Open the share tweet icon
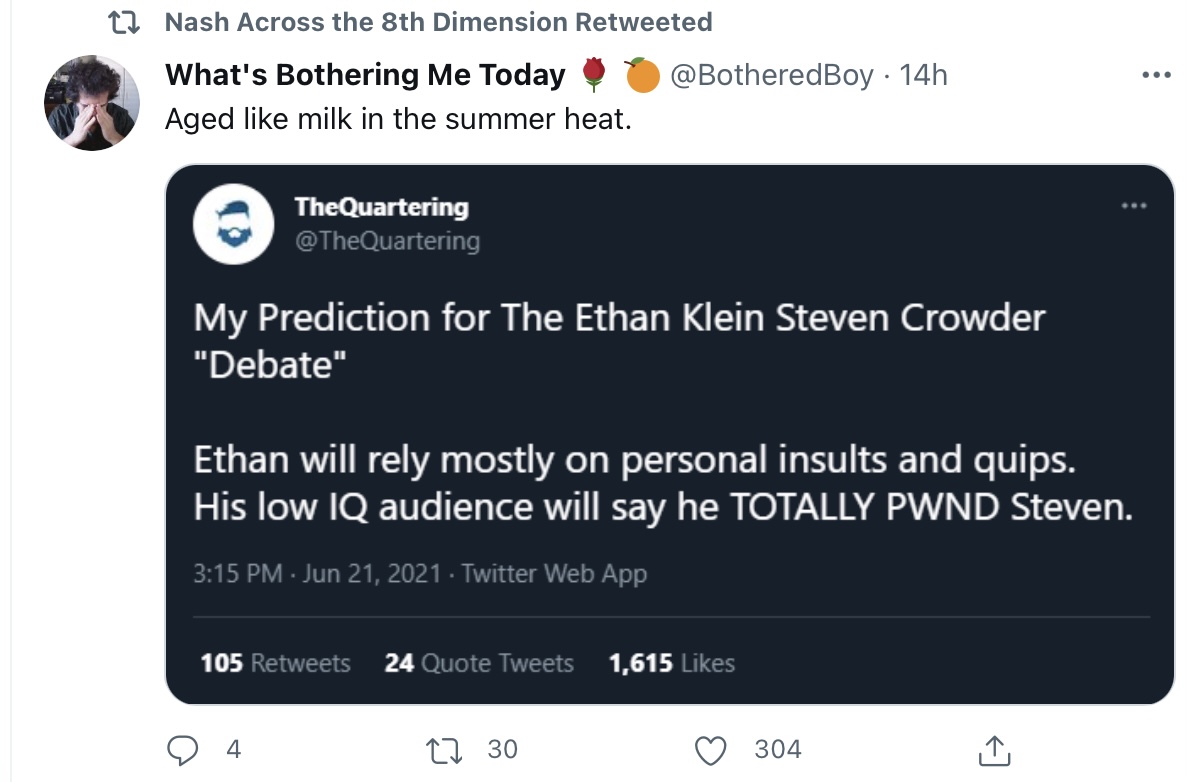Image resolution: width=1187 pixels, height=782 pixels. click(994, 749)
